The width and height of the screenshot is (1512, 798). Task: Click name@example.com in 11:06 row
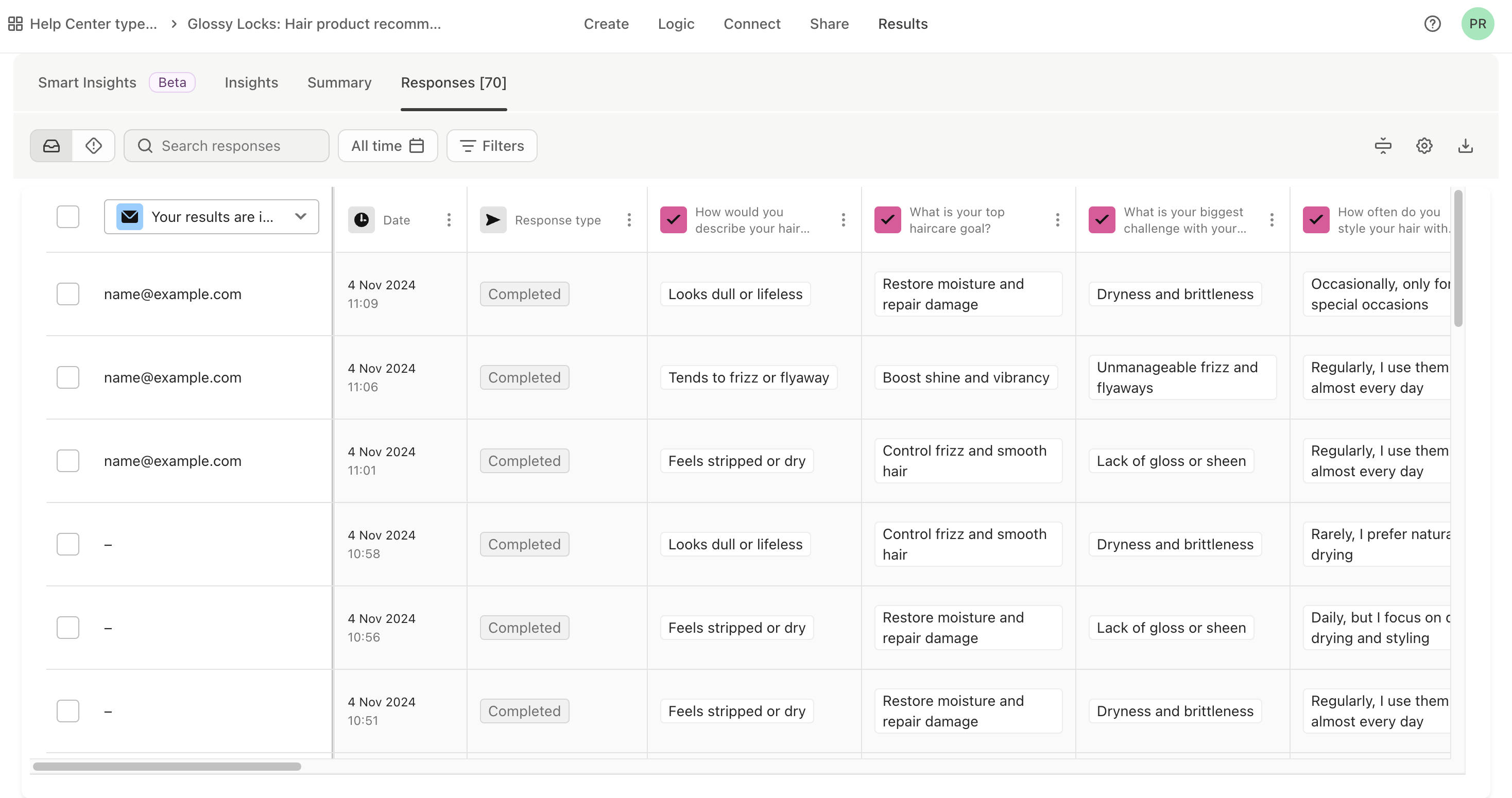tap(173, 377)
